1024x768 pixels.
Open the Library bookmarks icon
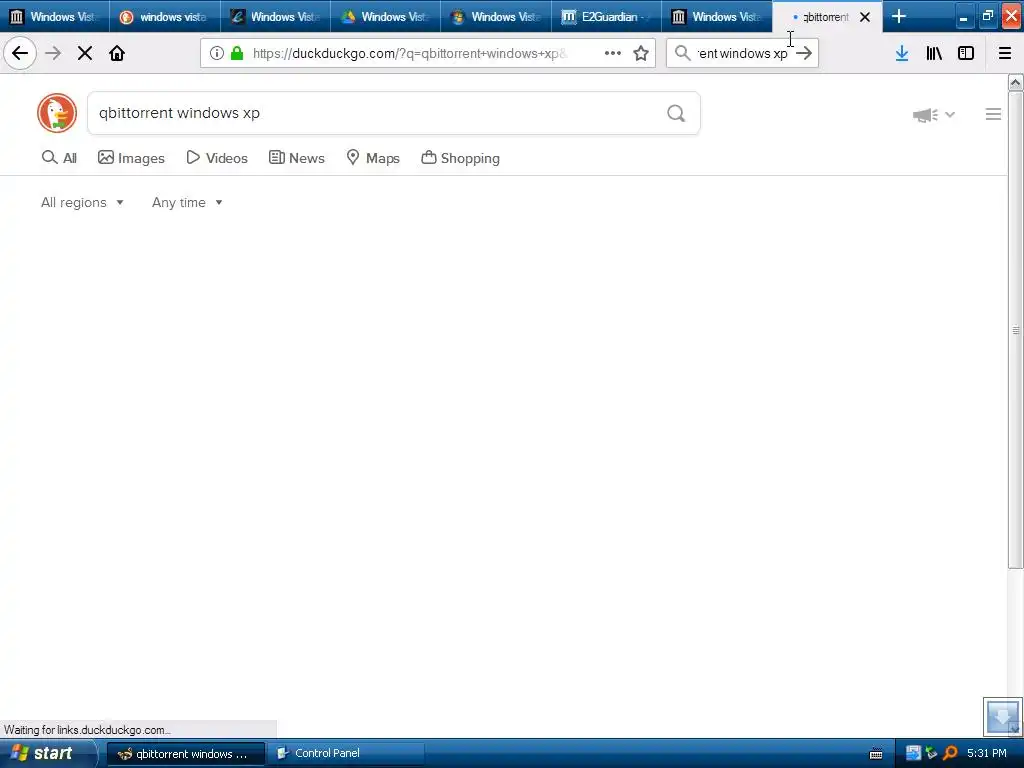(x=934, y=53)
